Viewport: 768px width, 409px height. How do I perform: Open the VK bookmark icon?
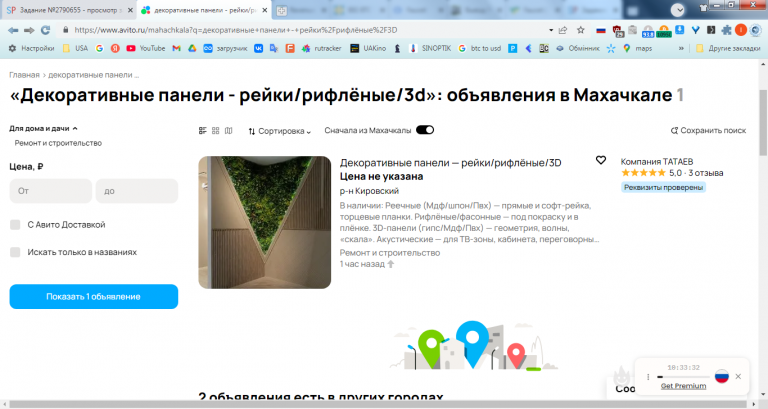pos(258,48)
